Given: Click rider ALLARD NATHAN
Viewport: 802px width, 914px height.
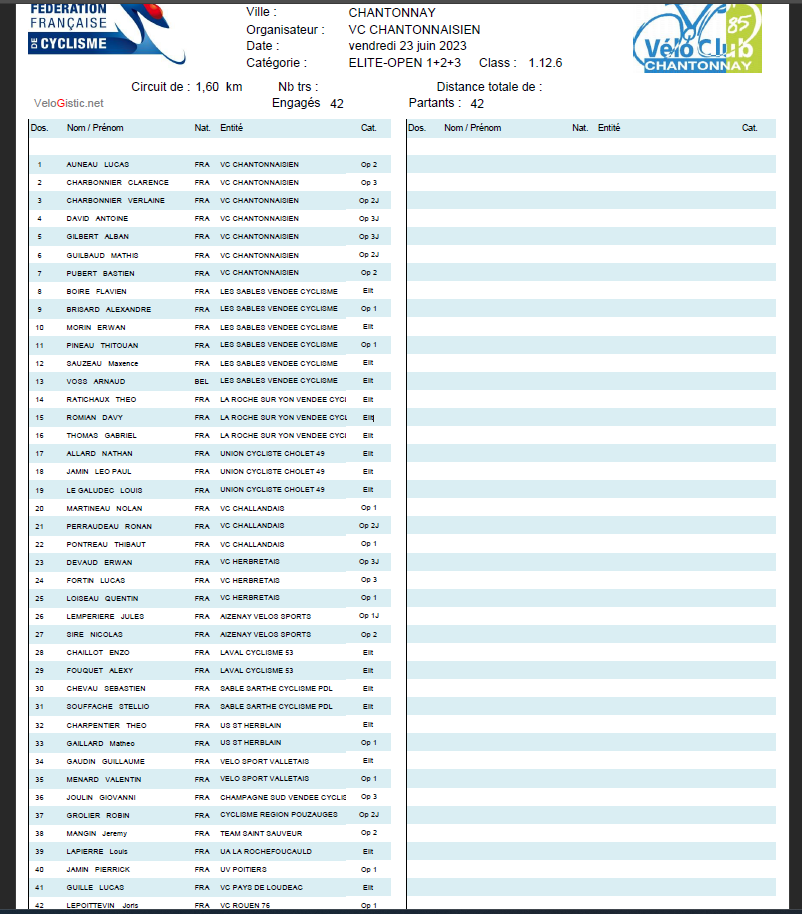Looking at the screenshot, I should [100, 454].
